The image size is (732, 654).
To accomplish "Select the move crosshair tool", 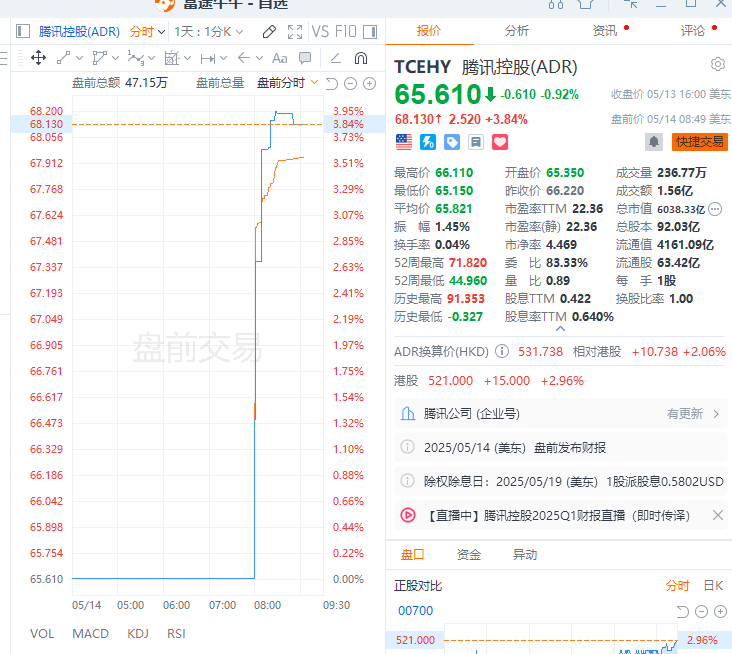I will pyautogui.click(x=38, y=58).
